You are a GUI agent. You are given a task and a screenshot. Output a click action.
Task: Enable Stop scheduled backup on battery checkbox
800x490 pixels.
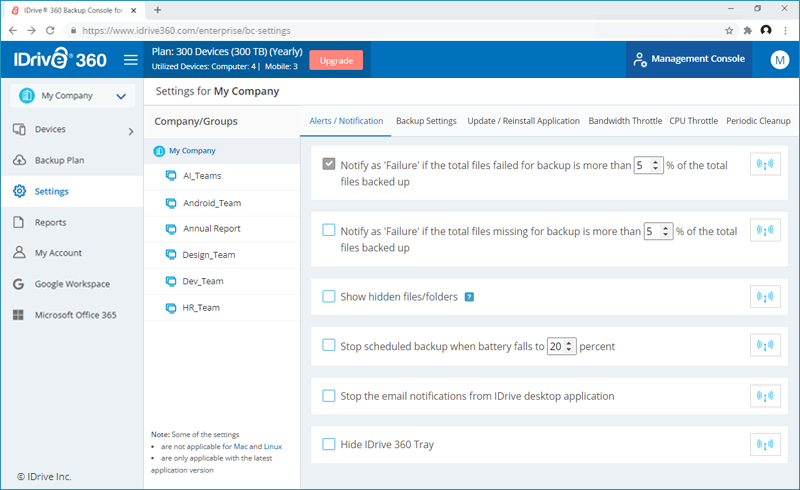[329, 345]
